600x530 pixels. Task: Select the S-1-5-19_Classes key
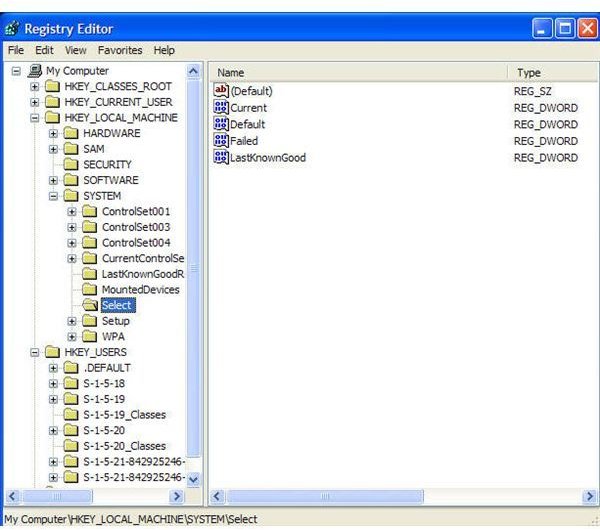pyautogui.click(x=124, y=415)
